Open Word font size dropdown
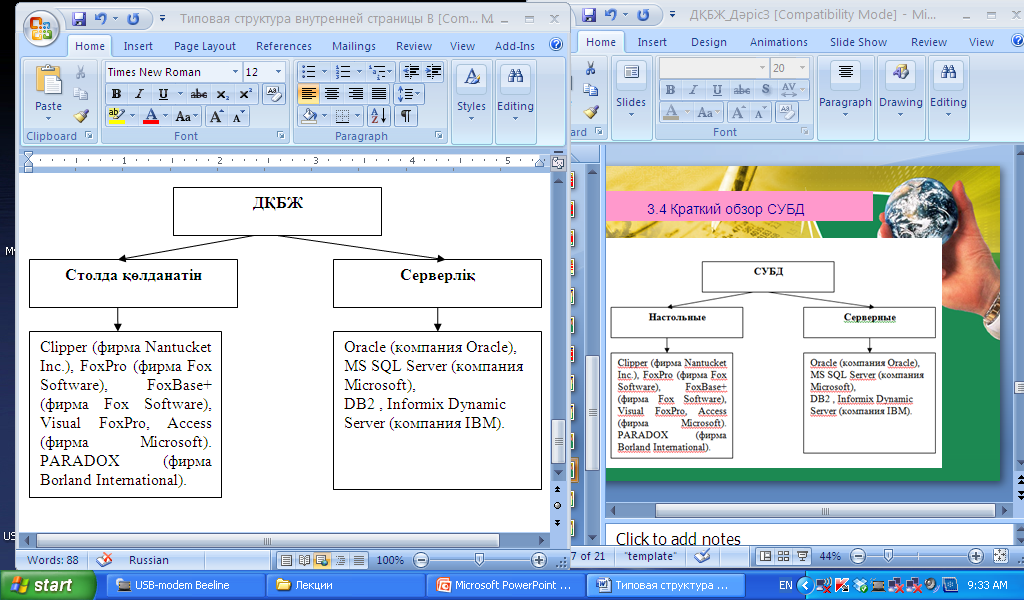This screenshot has width=1024, height=600. coord(279,72)
